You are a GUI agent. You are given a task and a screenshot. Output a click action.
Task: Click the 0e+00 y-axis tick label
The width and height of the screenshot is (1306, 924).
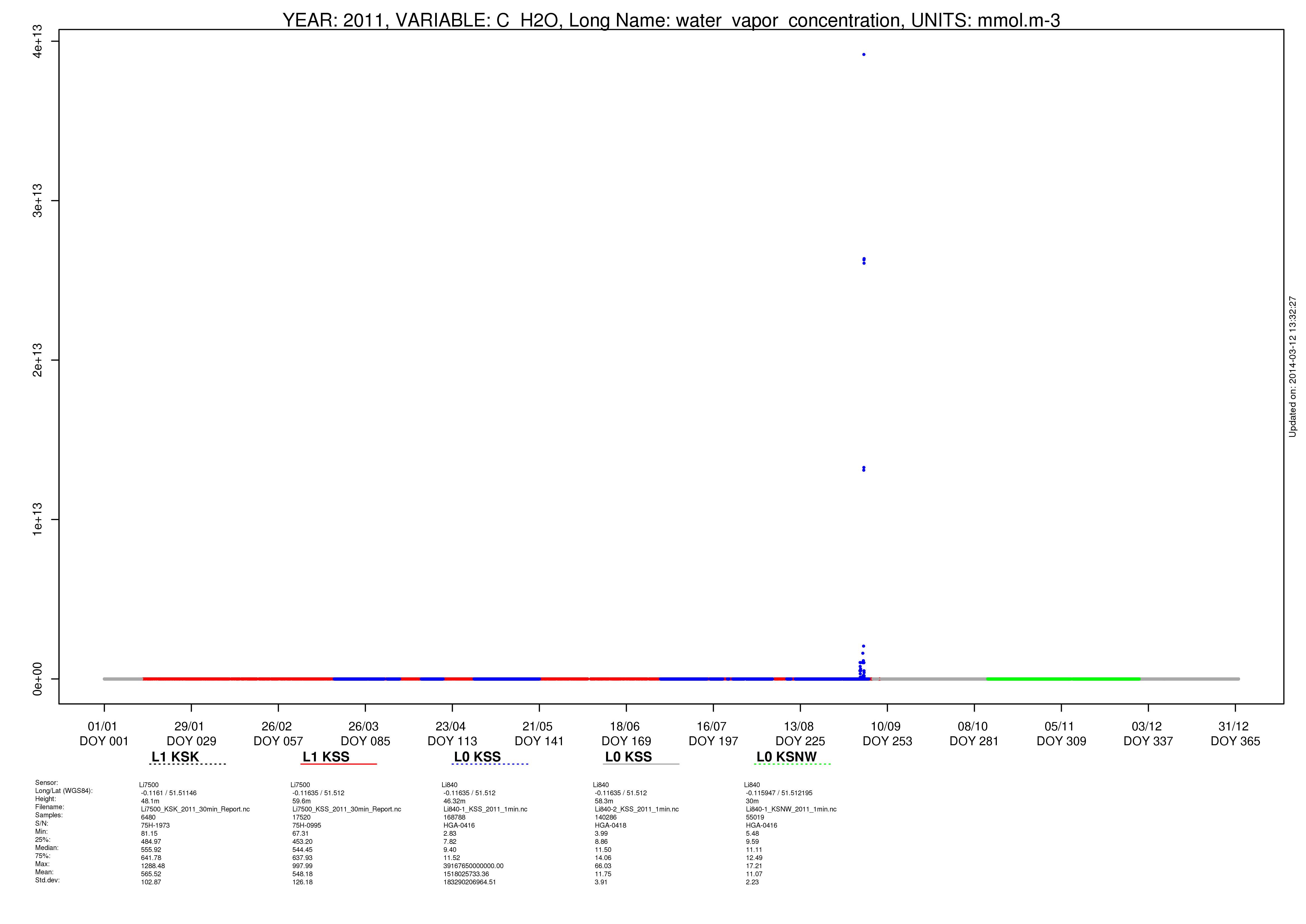pyautogui.click(x=37, y=679)
